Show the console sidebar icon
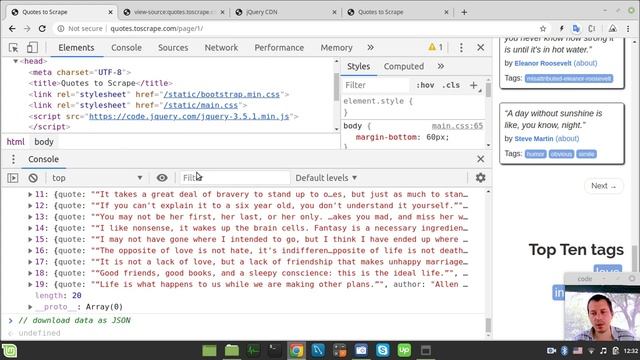The height and width of the screenshot is (360, 640). (13, 178)
